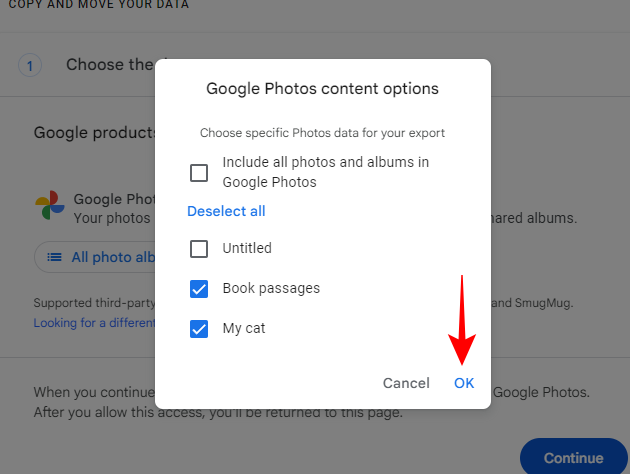630x474 pixels.
Task: Click the step 1 circle indicator
Action: pyautogui.click(x=30, y=66)
